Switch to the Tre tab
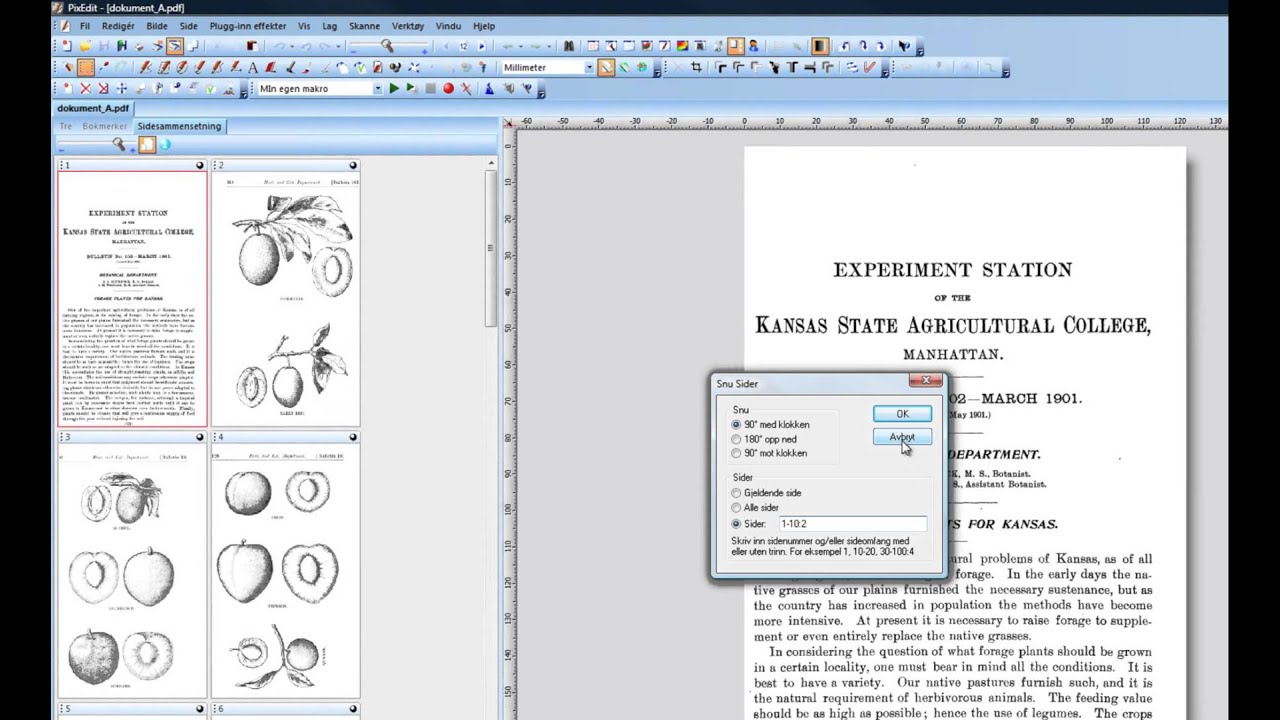 point(66,126)
